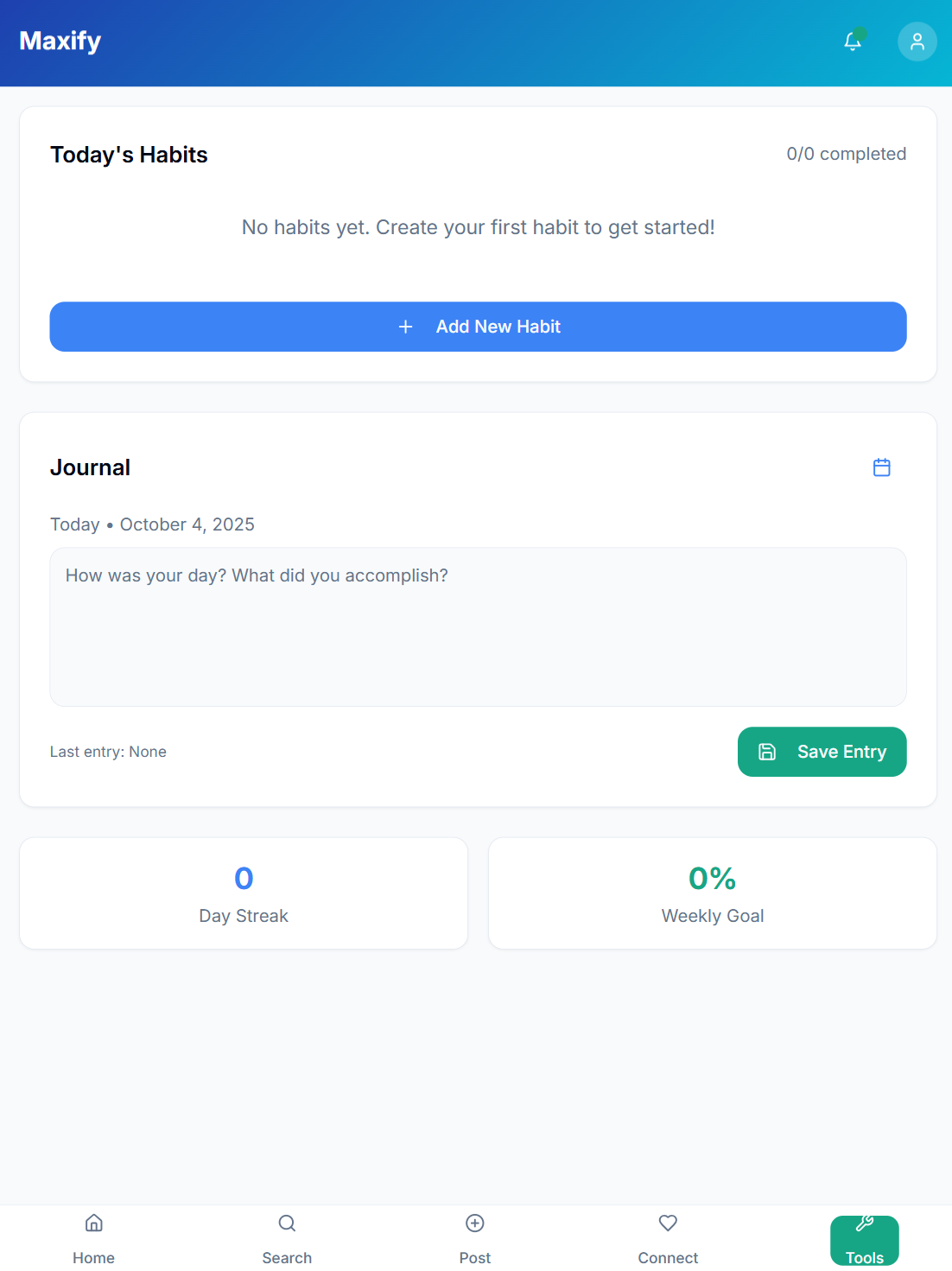Click the 0/0 completed habits counter
The height and width of the screenshot is (1271, 952).
click(847, 154)
